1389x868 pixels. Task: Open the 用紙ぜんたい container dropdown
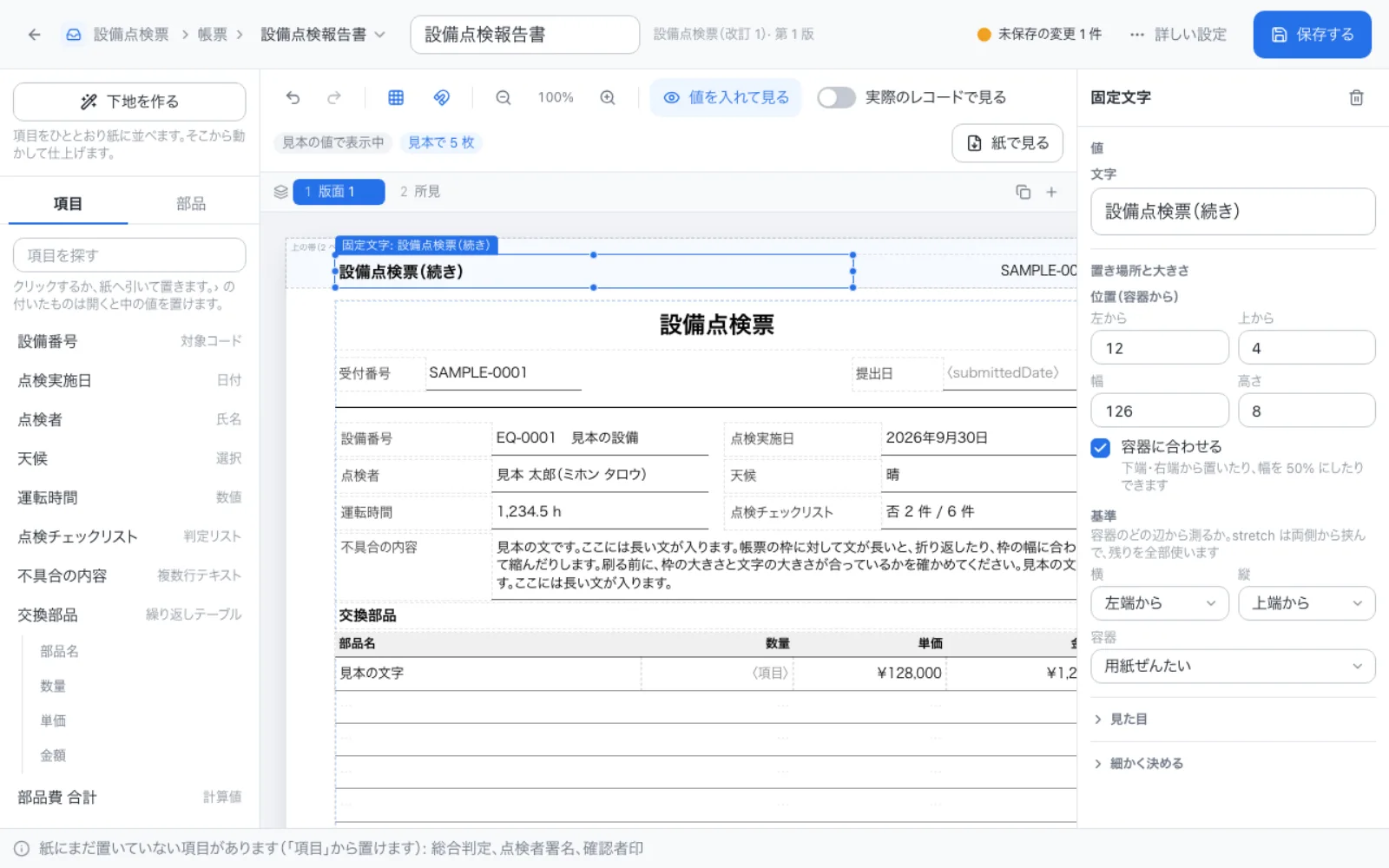click(x=1233, y=667)
